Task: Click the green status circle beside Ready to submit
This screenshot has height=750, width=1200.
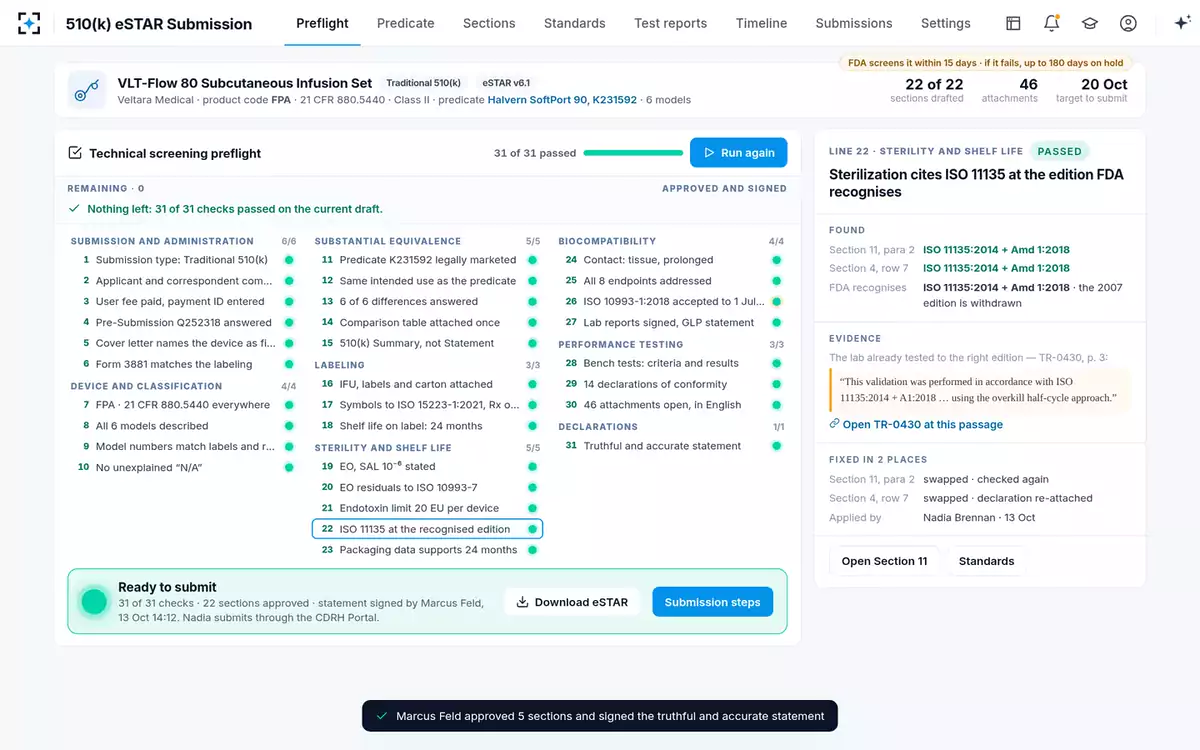Action: 94,601
